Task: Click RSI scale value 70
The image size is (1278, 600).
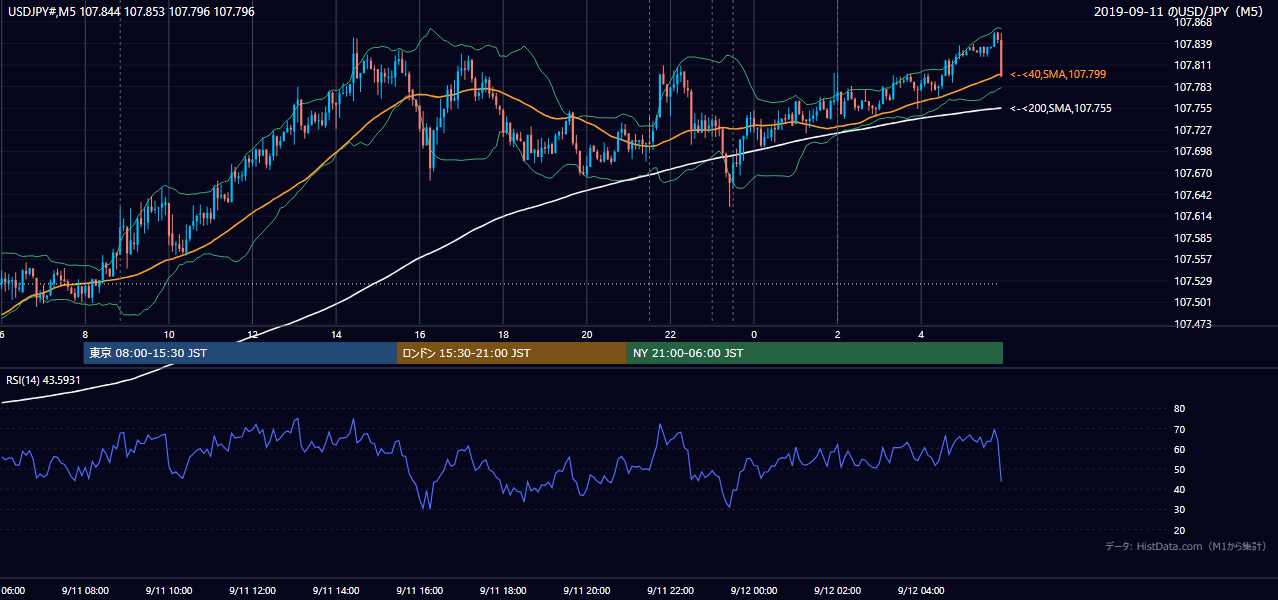Action: click(x=1179, y=429)
